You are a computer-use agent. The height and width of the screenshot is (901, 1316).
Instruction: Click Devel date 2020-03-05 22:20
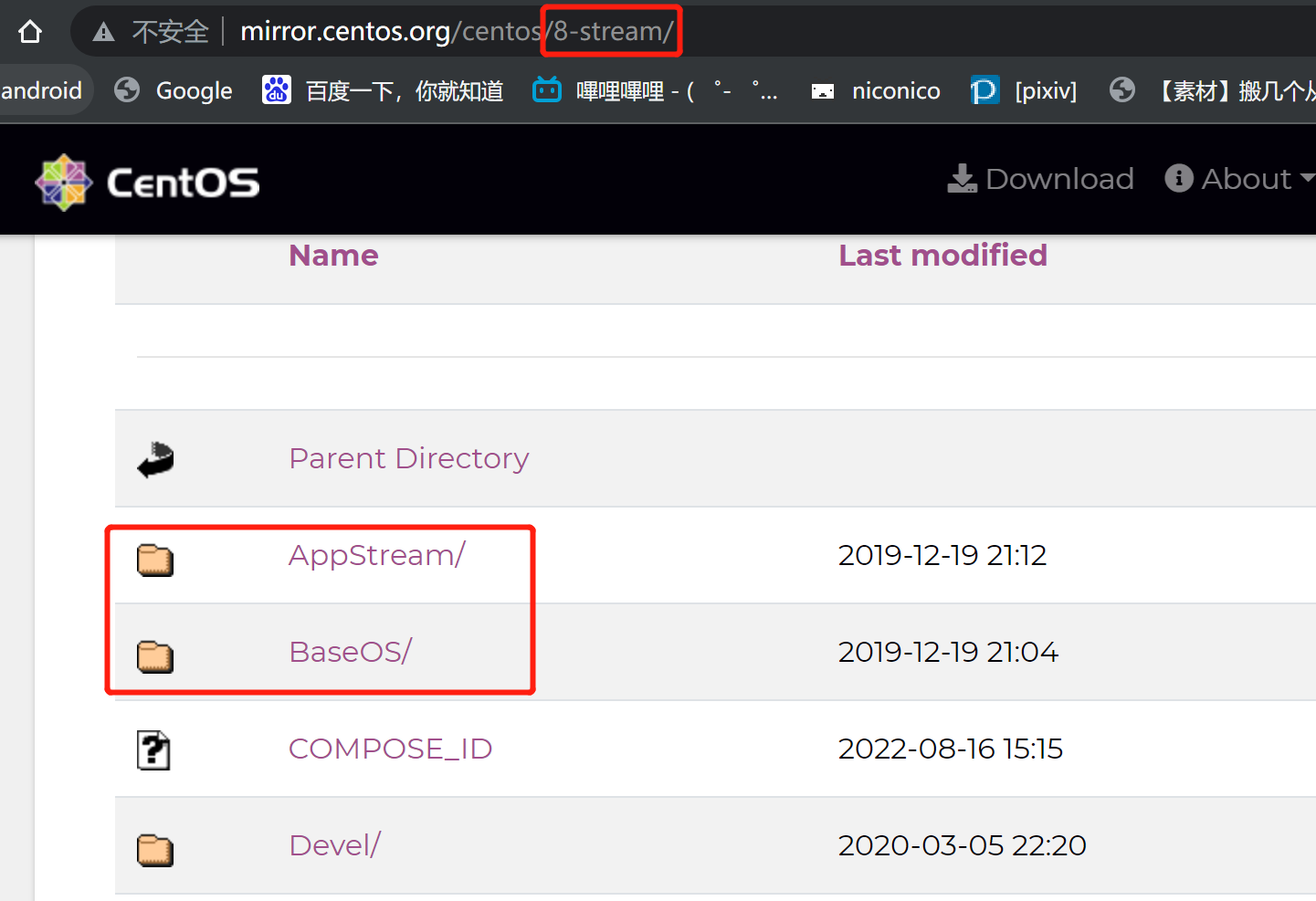963,845
